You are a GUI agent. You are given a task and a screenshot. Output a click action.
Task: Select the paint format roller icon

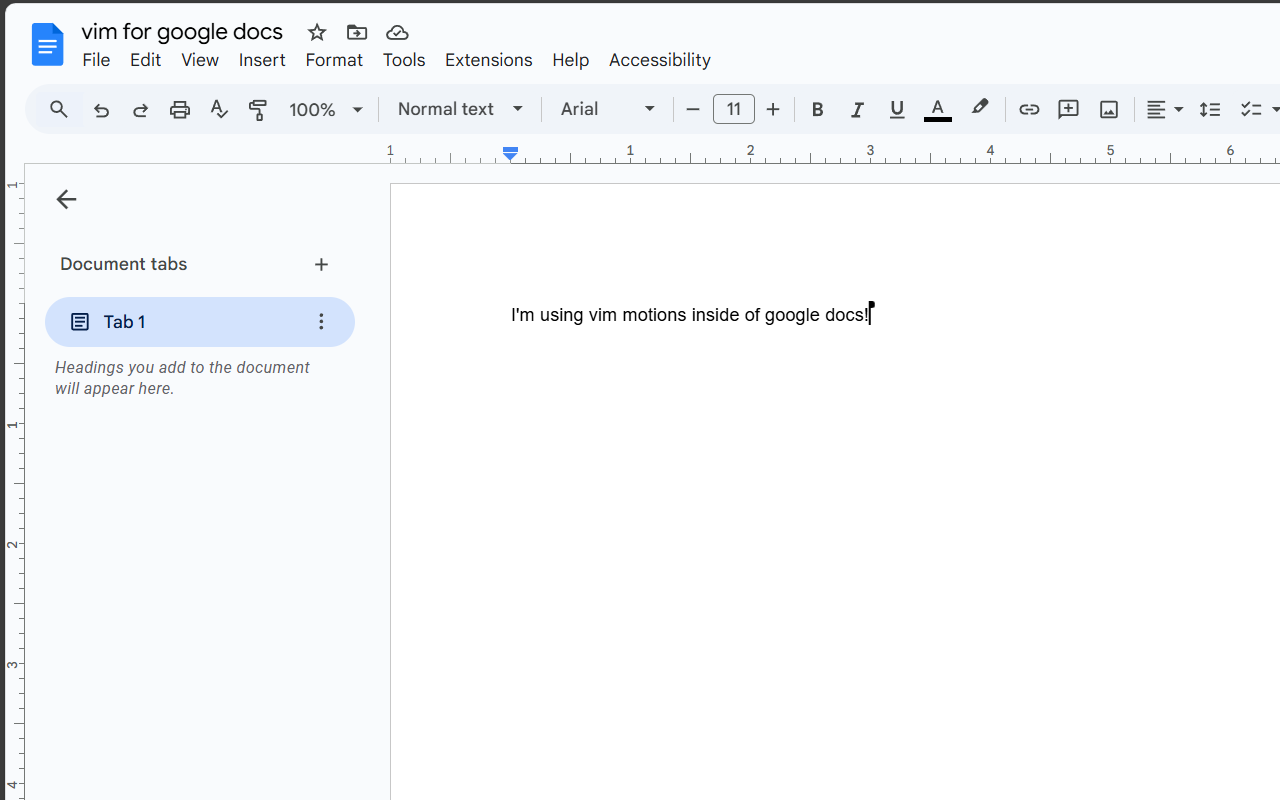(258, 110)
